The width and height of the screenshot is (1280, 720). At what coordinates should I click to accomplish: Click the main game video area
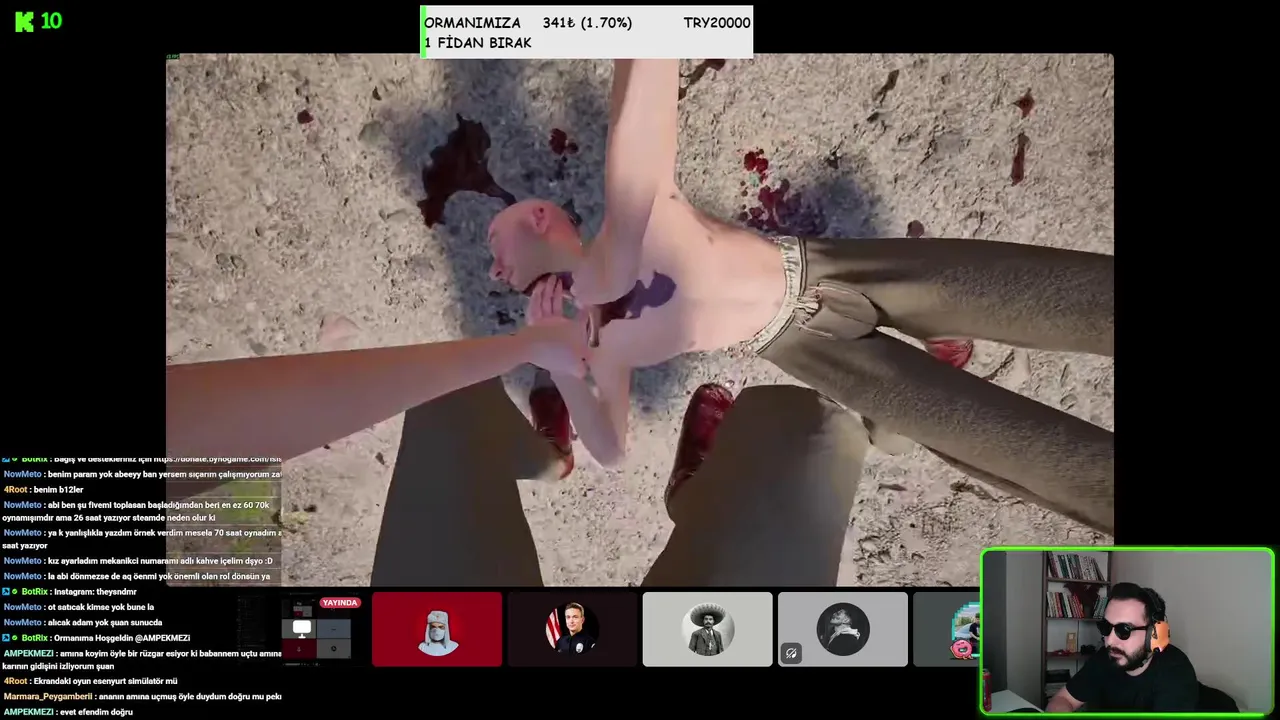pos(639,320)
